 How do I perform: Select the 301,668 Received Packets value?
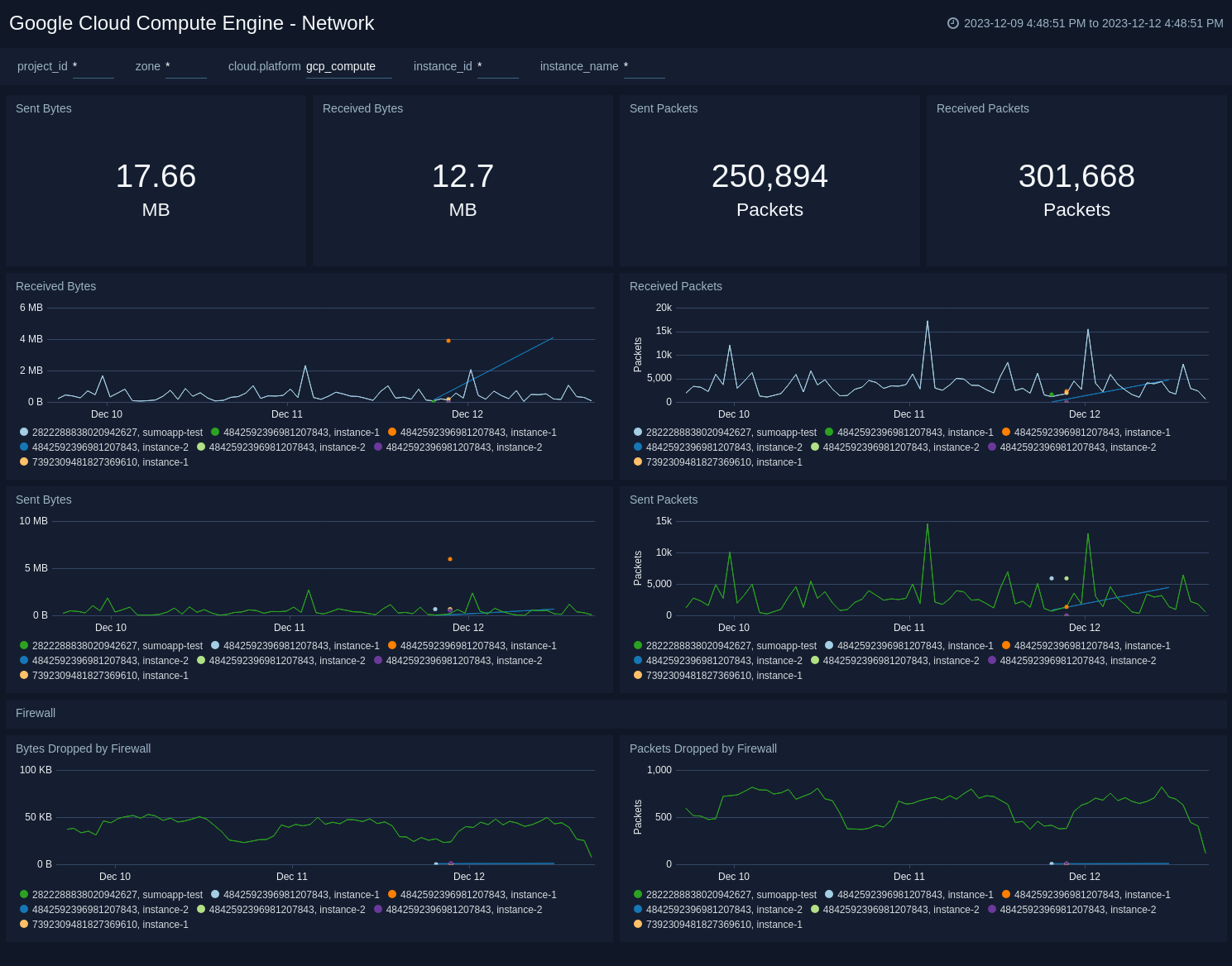tap(1076, 189)
